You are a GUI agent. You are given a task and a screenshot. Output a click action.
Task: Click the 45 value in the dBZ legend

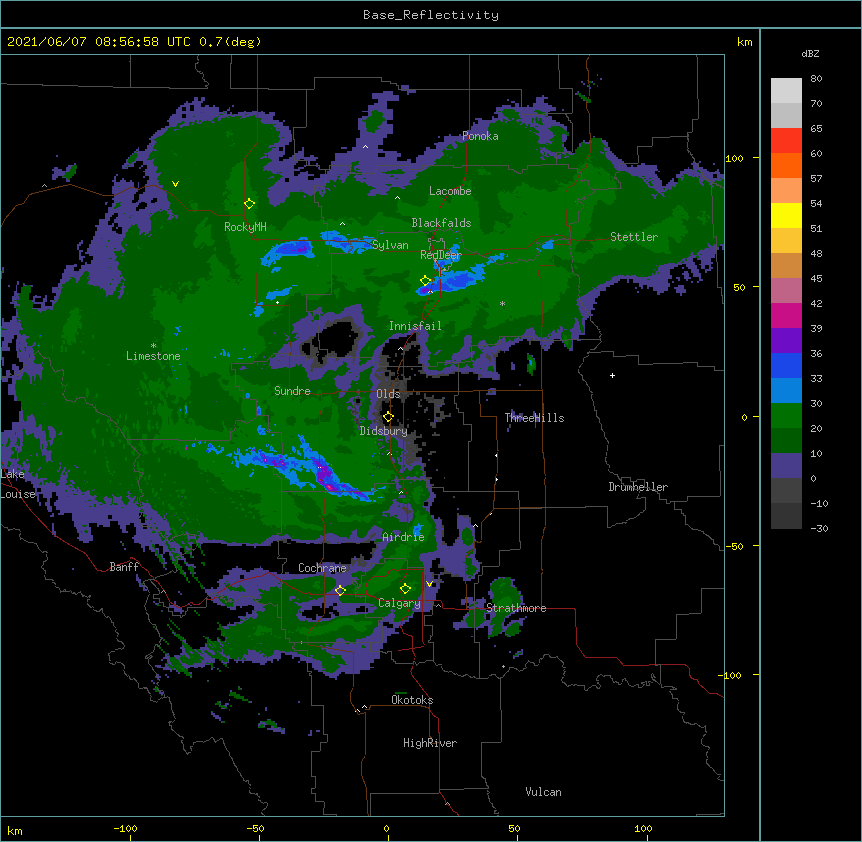point(816,278)
